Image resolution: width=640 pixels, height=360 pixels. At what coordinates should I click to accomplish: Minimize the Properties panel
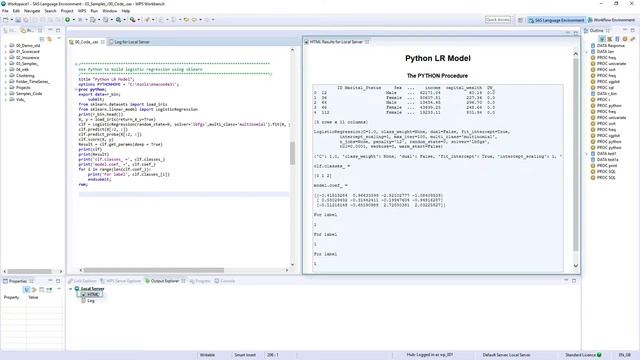pos(50,280)
